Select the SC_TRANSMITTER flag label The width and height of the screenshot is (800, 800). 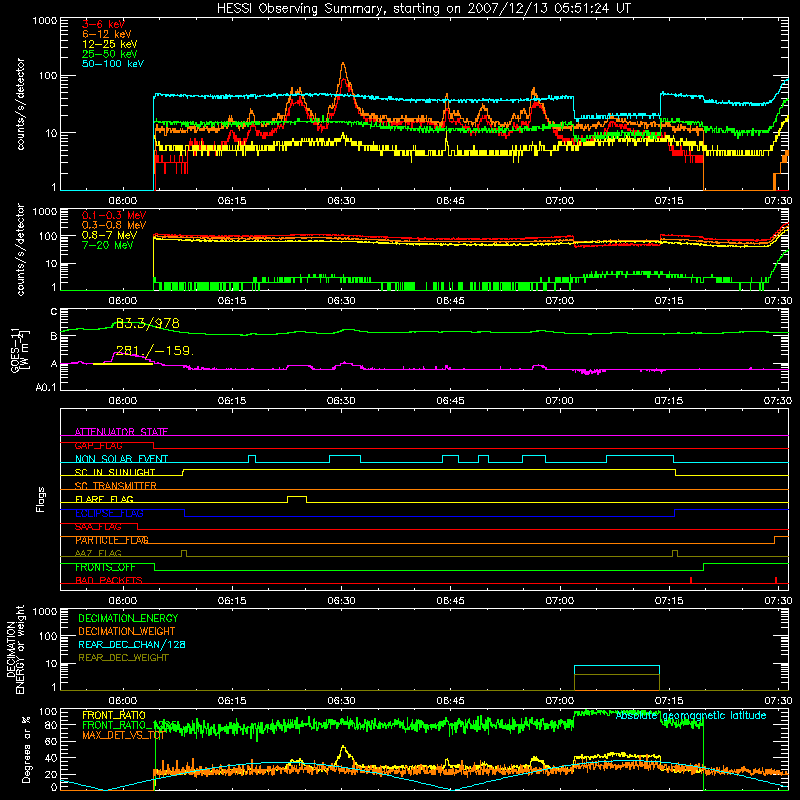(115, 486)
